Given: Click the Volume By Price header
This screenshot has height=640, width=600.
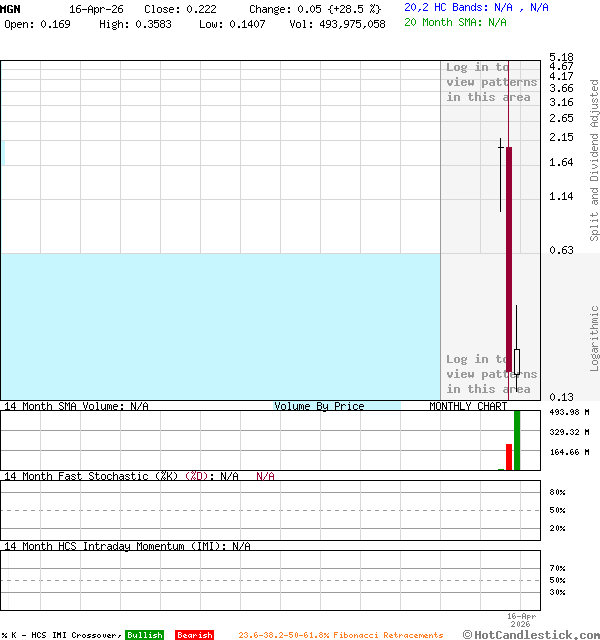Looking at the screenshot, I should coord(319,406).
